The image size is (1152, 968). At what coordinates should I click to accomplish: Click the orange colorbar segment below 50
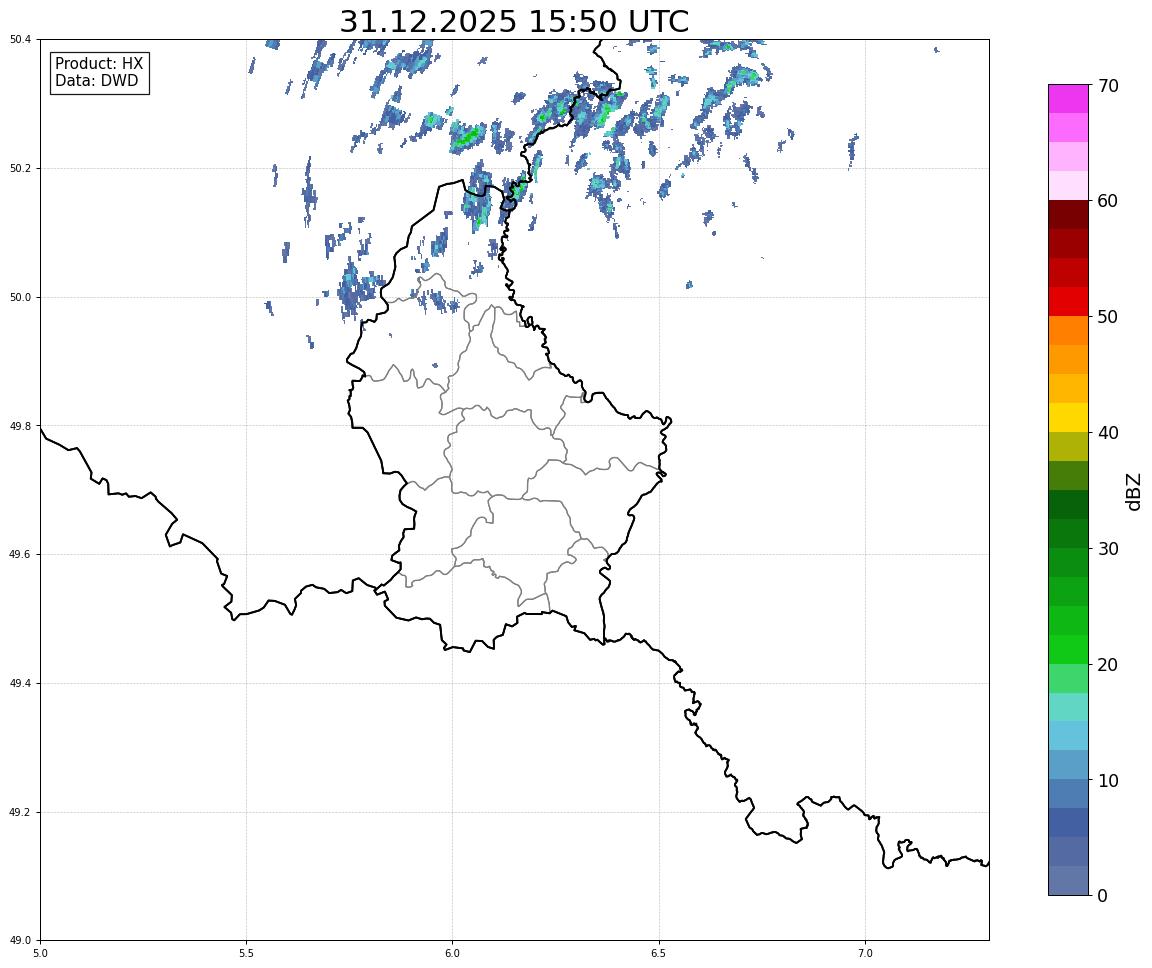[1068, 331]
